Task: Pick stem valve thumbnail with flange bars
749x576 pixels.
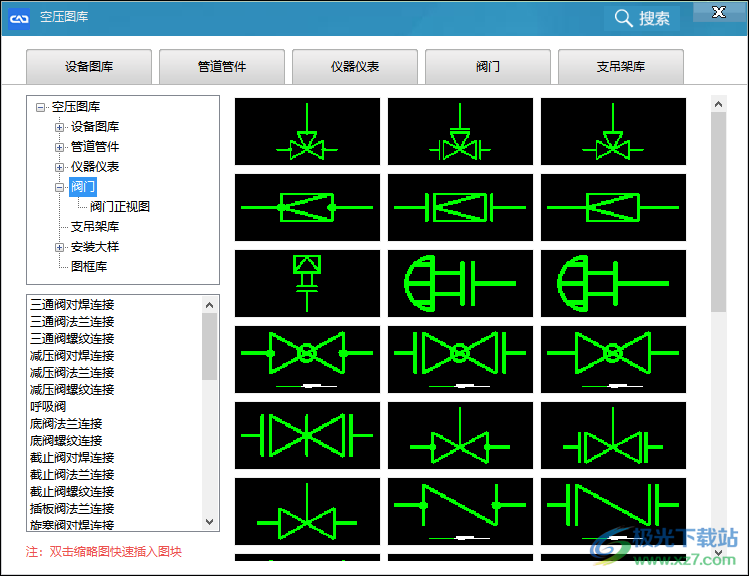Action: pyautogui.click(x=613, y=435)
